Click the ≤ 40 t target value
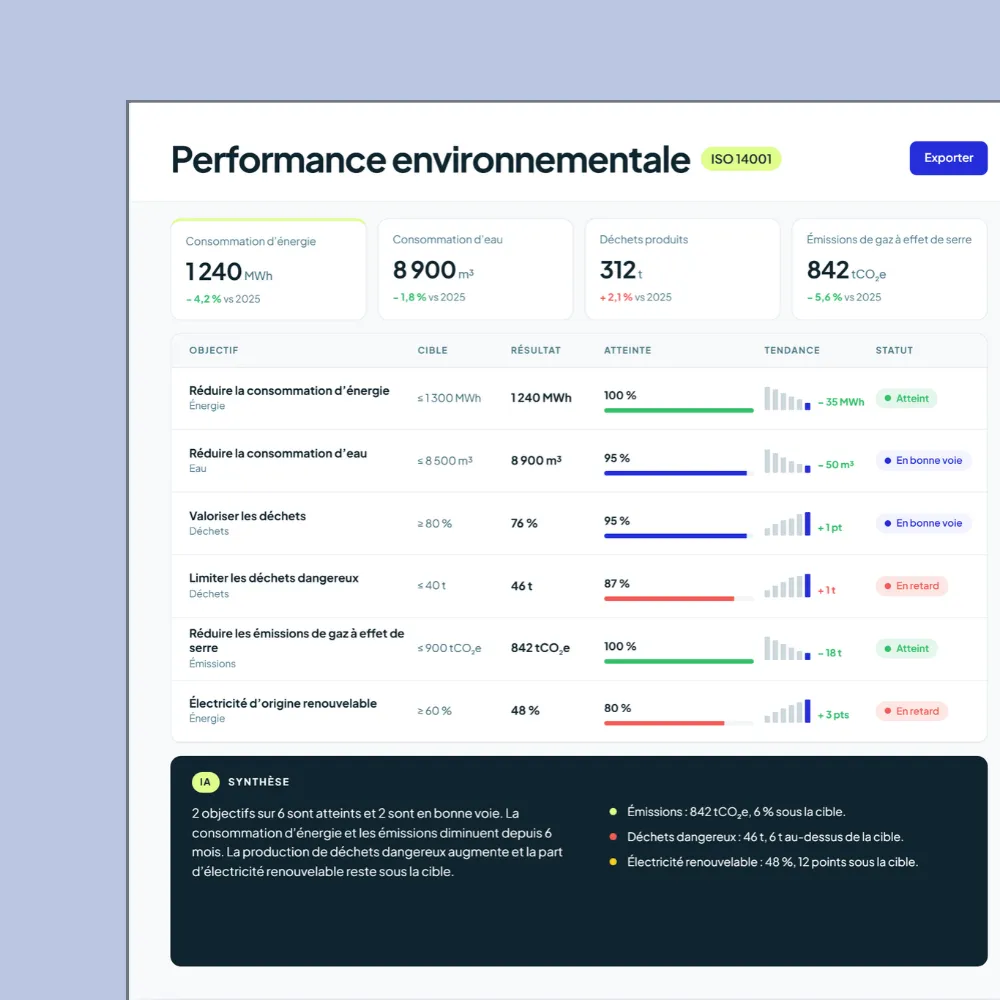 coord(432,585)
